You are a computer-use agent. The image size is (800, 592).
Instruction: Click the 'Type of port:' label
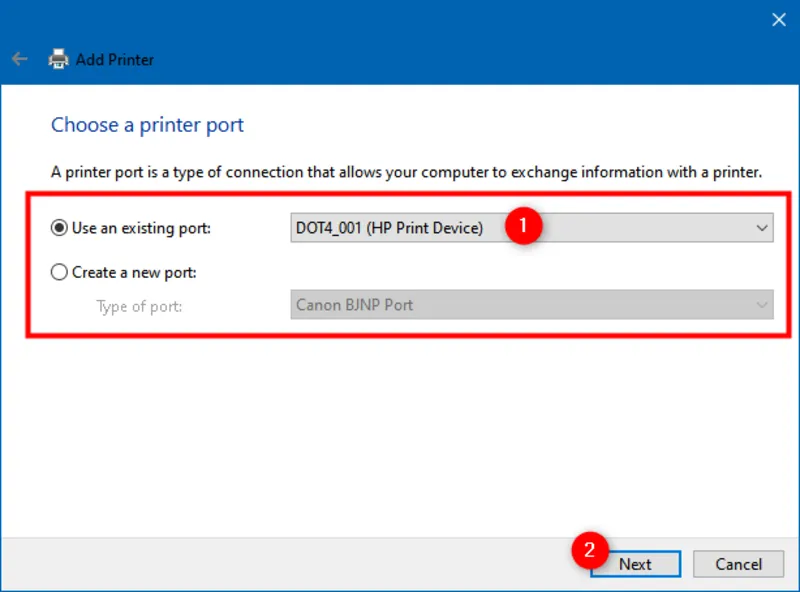(x=139, y=306)
